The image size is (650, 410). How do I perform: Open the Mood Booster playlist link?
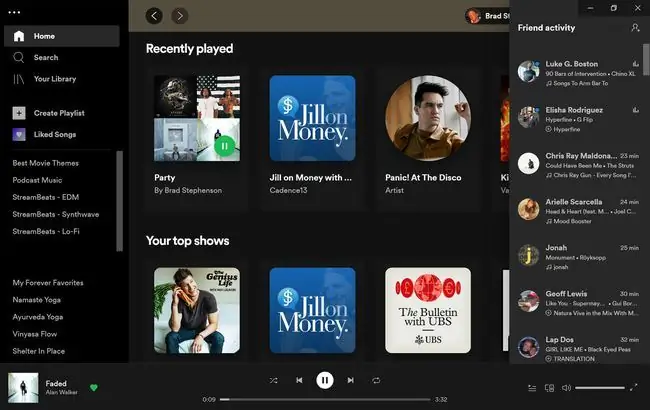coord(572,221)
